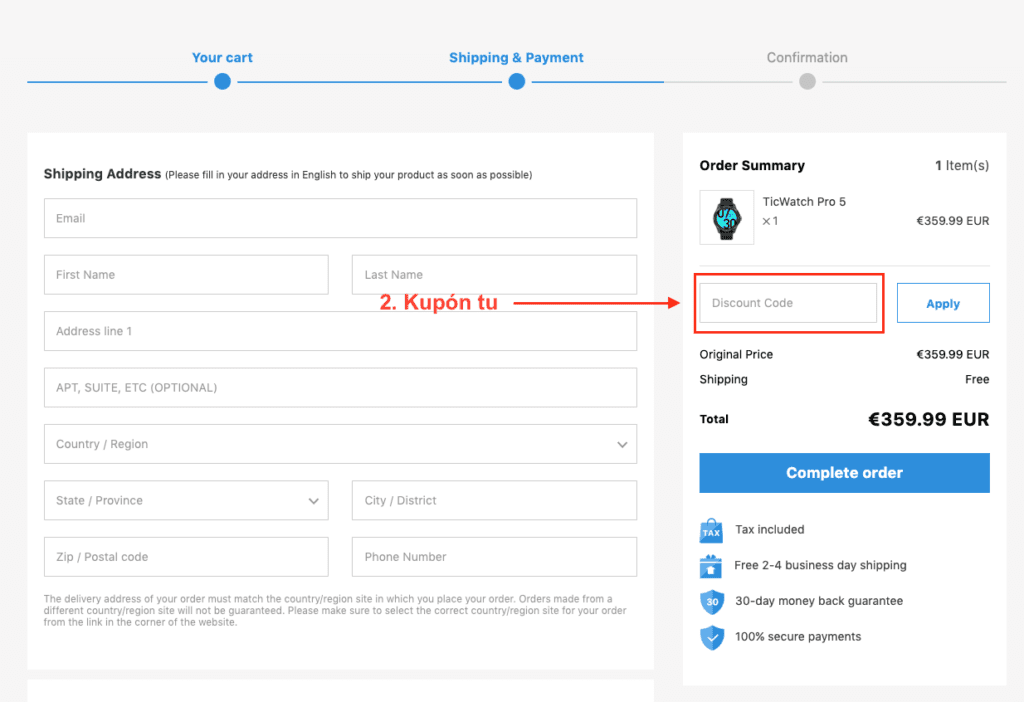The image size is (1024, 702).
Task: Select the Confirmation step label
Action: pyautogui.click(x=807, y=58)
